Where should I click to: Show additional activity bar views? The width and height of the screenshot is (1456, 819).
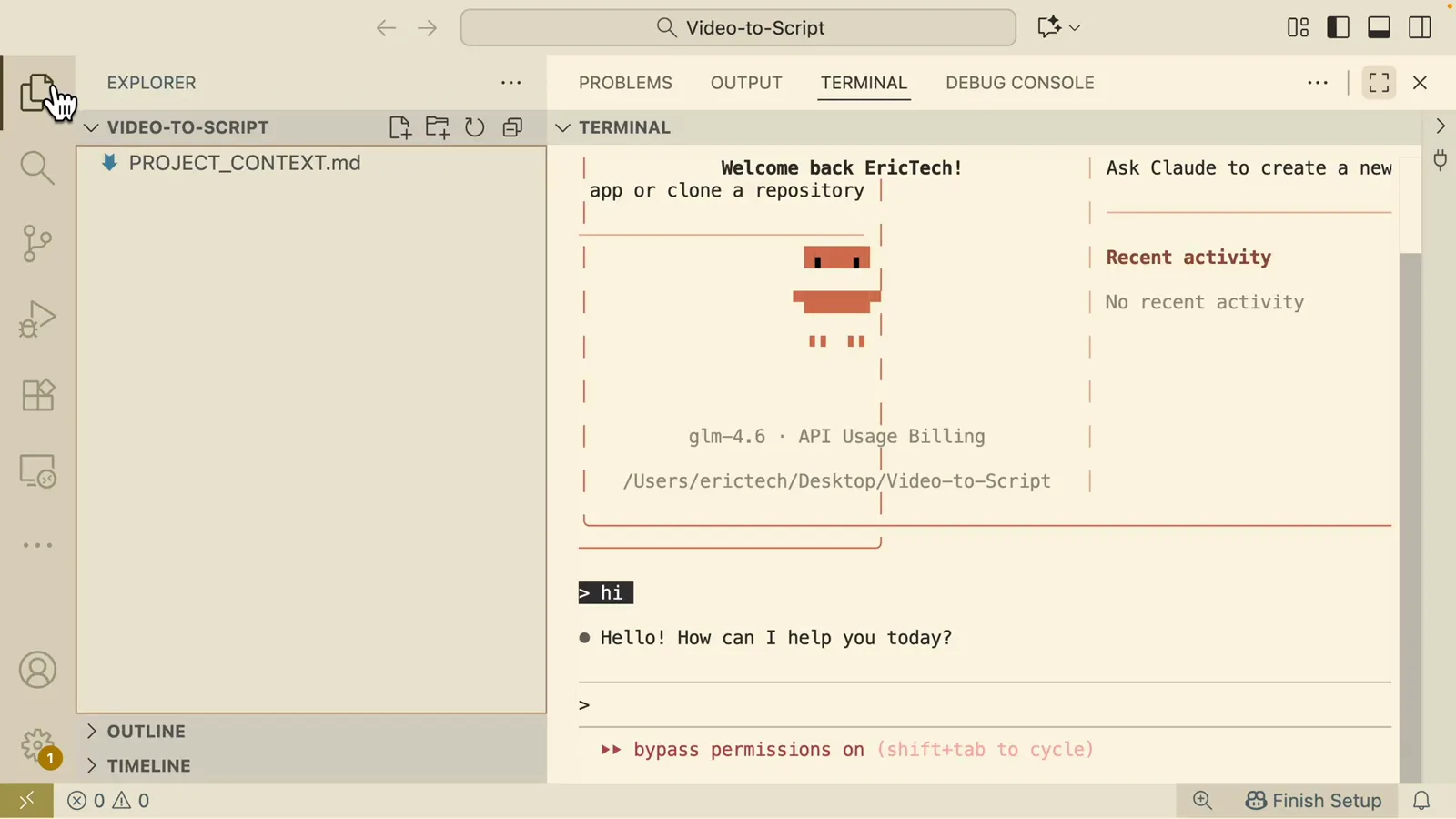[37, 546]
